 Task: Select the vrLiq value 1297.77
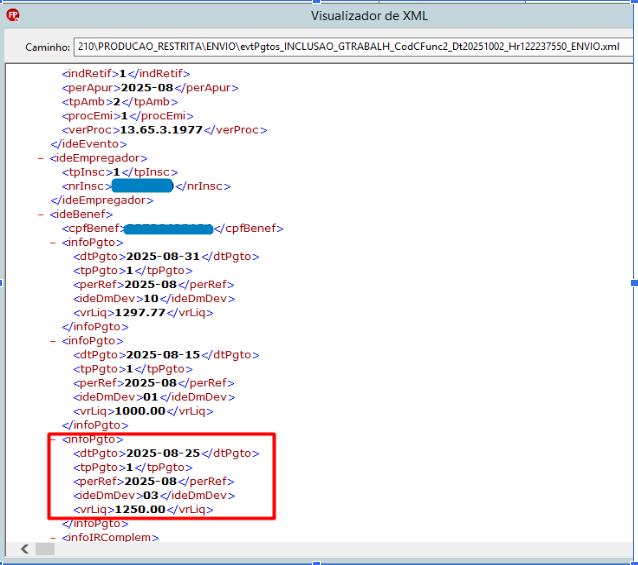(x=140, y=313)
